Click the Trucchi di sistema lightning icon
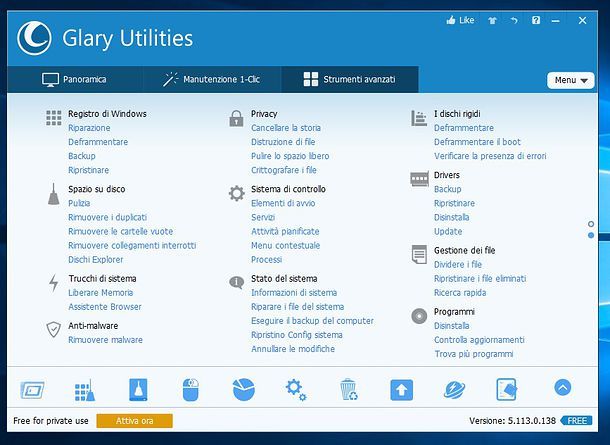Viewport: 610px width, 445px height. [x=54, y=283]
